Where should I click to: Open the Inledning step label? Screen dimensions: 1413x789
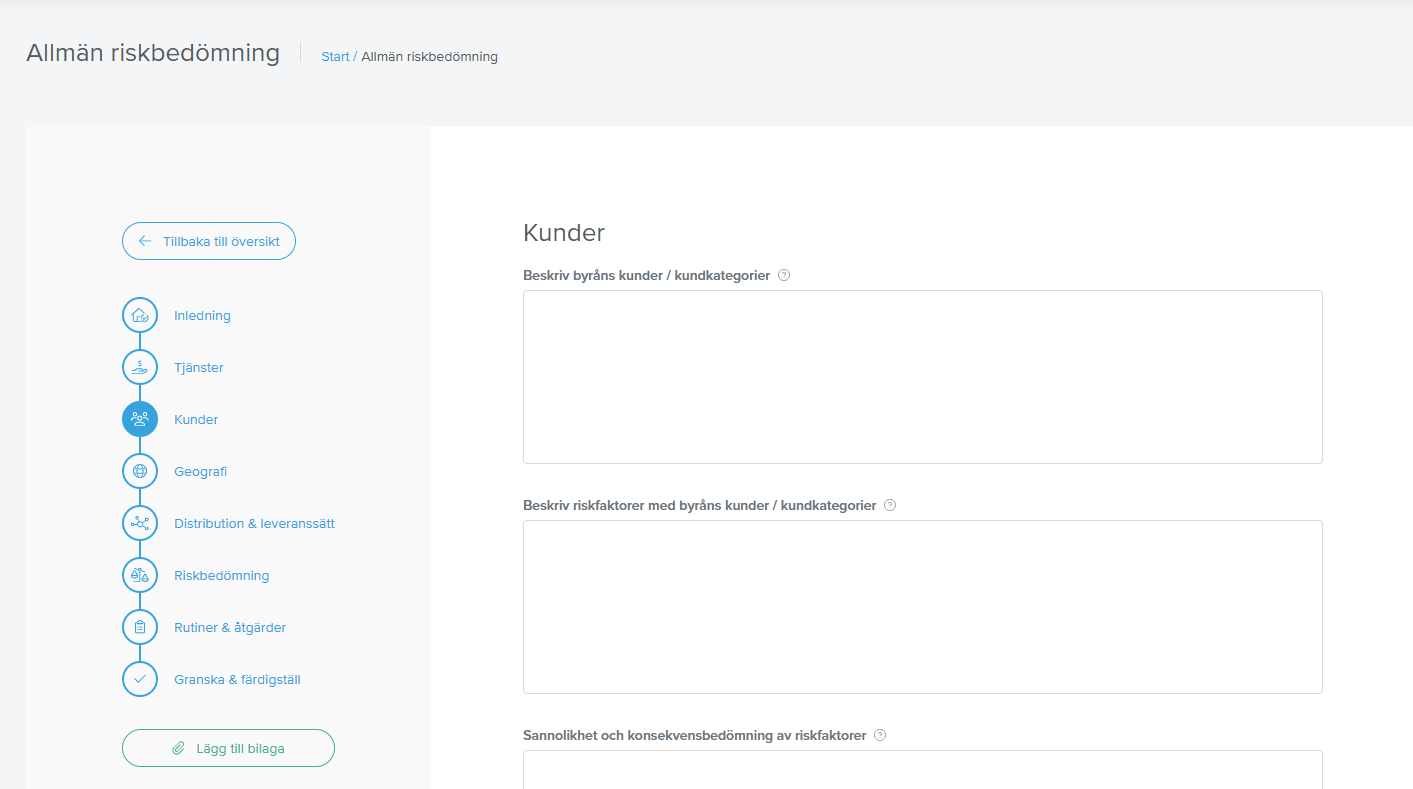[202, 315]
